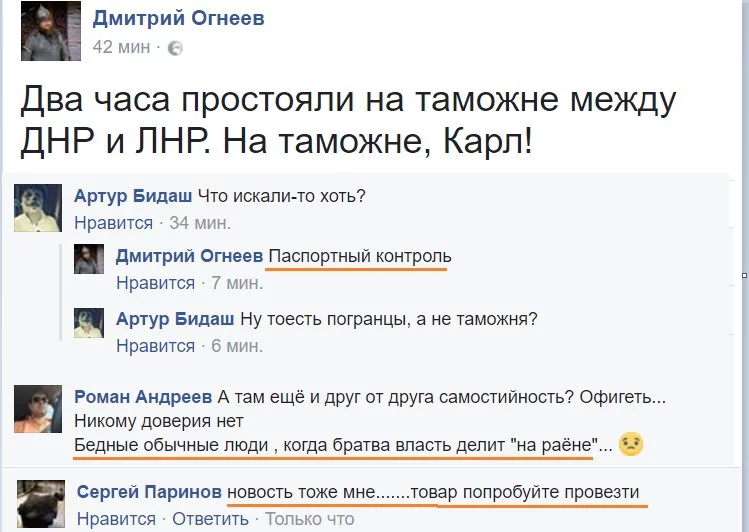Like Артур Бидаш's comment 'Что искали-то хоть?'
Screen dimensions: 749x532
(x=114, y=222)
